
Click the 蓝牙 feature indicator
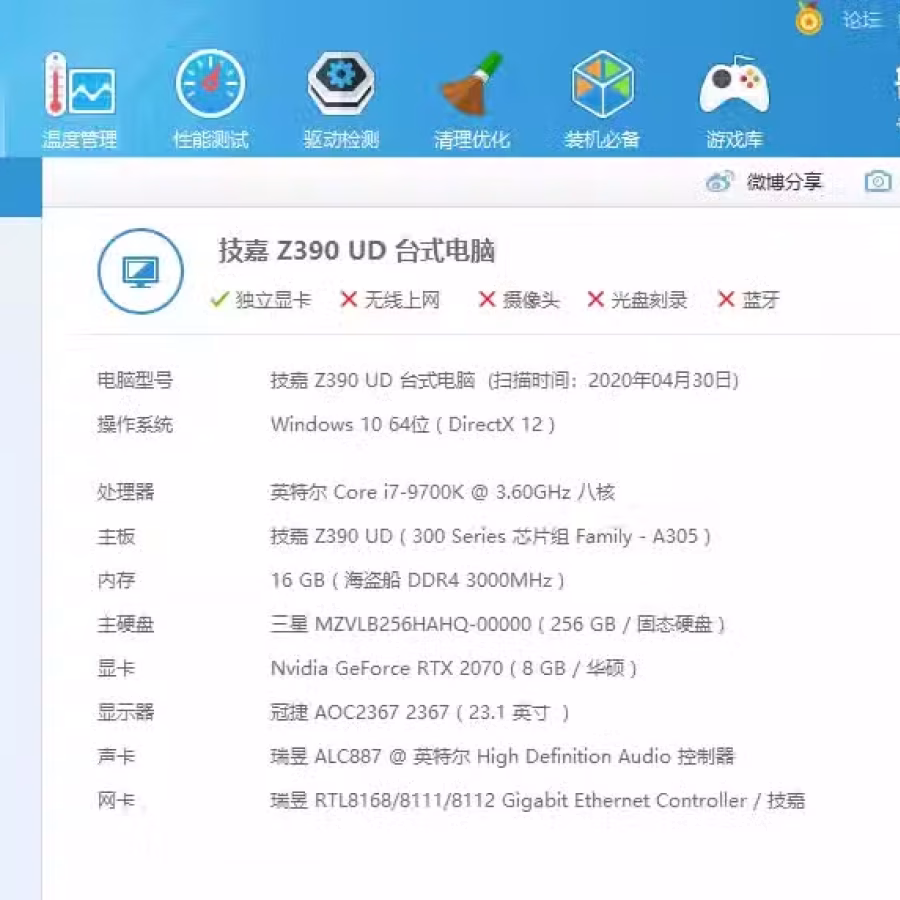click(748, 300)
